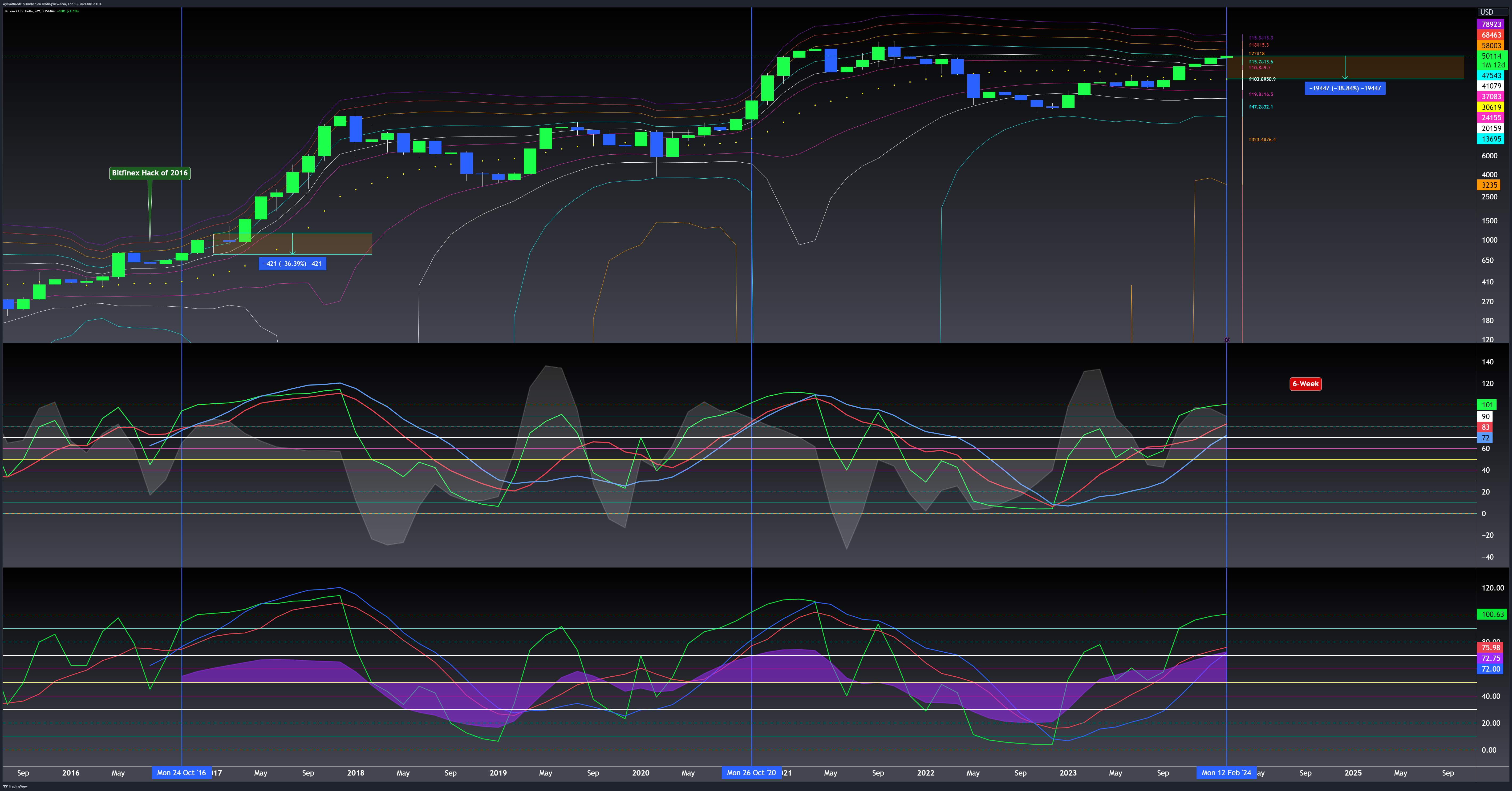The height and width of the screenshot is (791, 1512).
Task: Click the 2018 year on time axis
Action: point(356,773)
